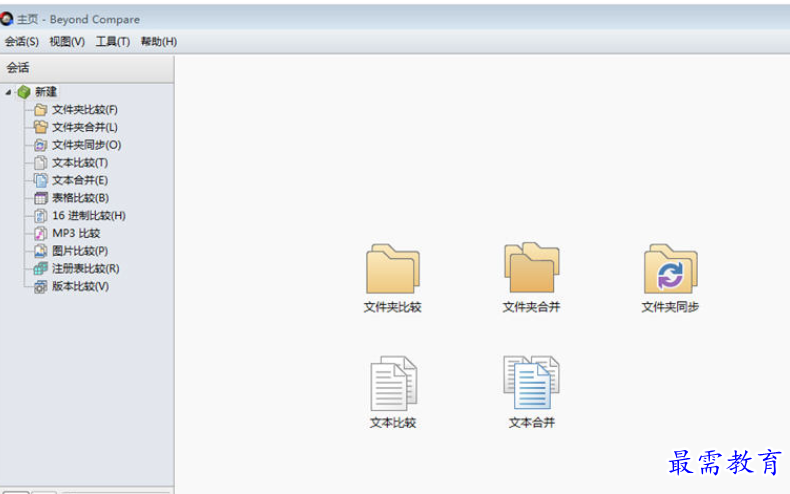
Task: Click the 文本比较 label under the icon
Action: click(x=393, y=423)
